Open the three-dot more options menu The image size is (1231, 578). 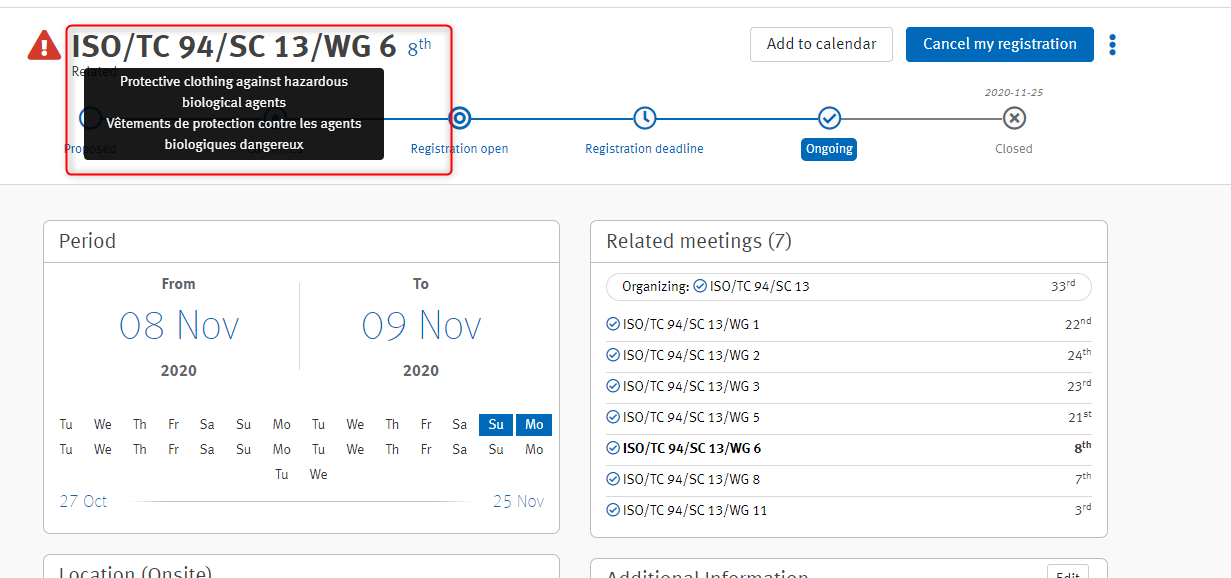tap(1112, 44)
